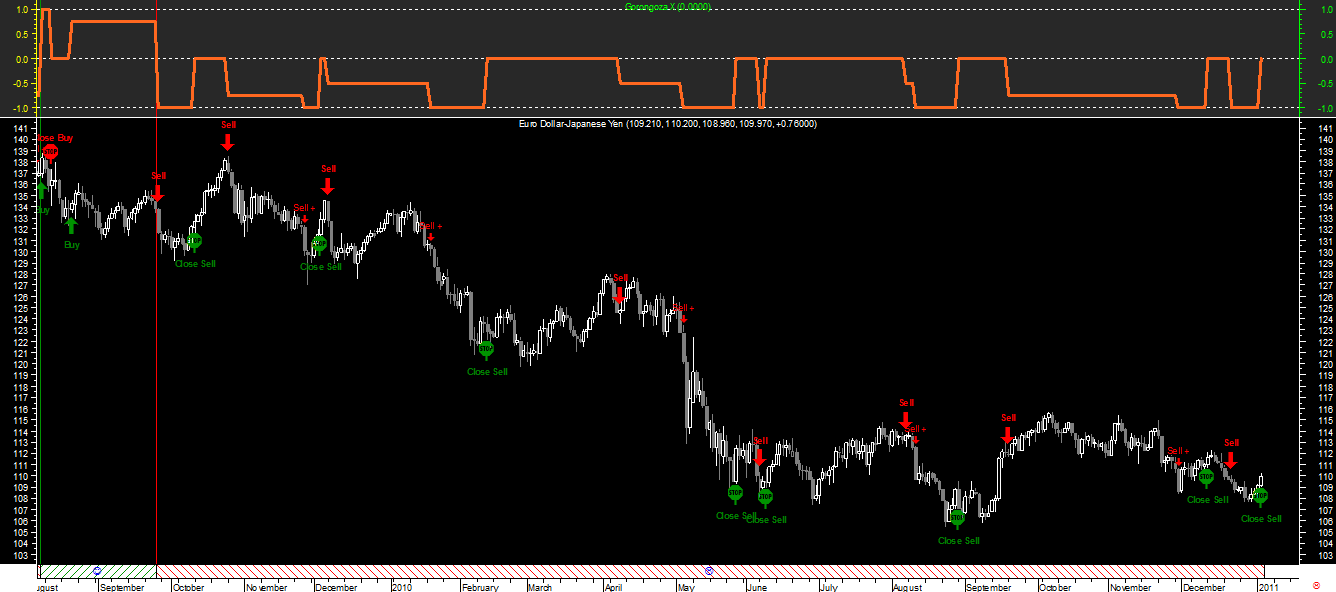Select the Sell arrow at the 138 peak
1336x592 pixels.
228,141
